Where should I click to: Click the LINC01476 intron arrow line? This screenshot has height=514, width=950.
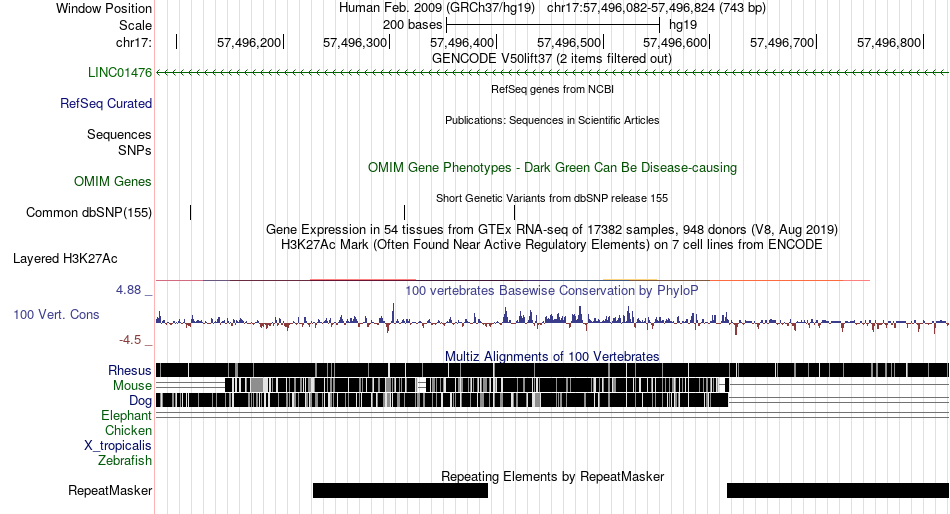pyautogui.click(x=553, y=73)
